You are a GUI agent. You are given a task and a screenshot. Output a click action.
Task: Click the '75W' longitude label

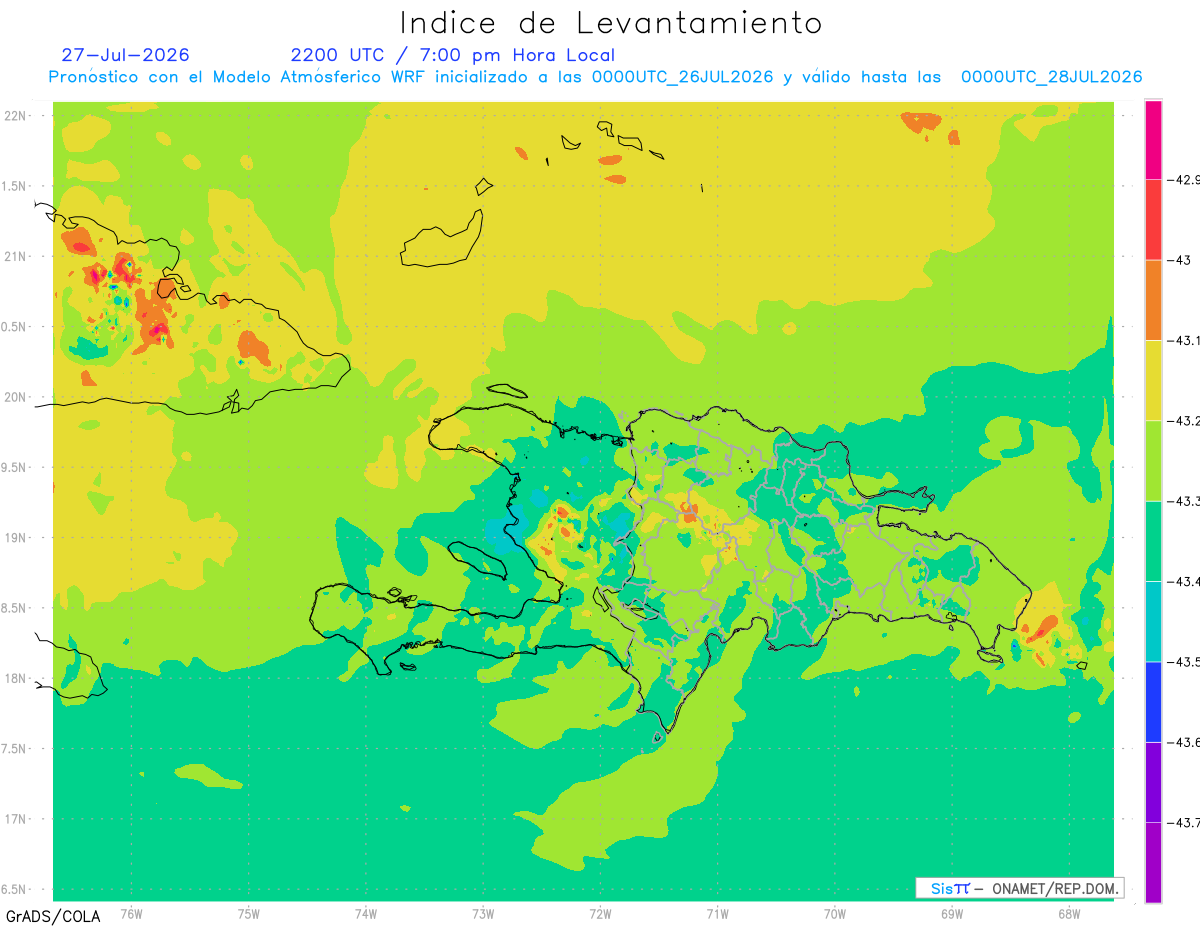tap(249, 913)
